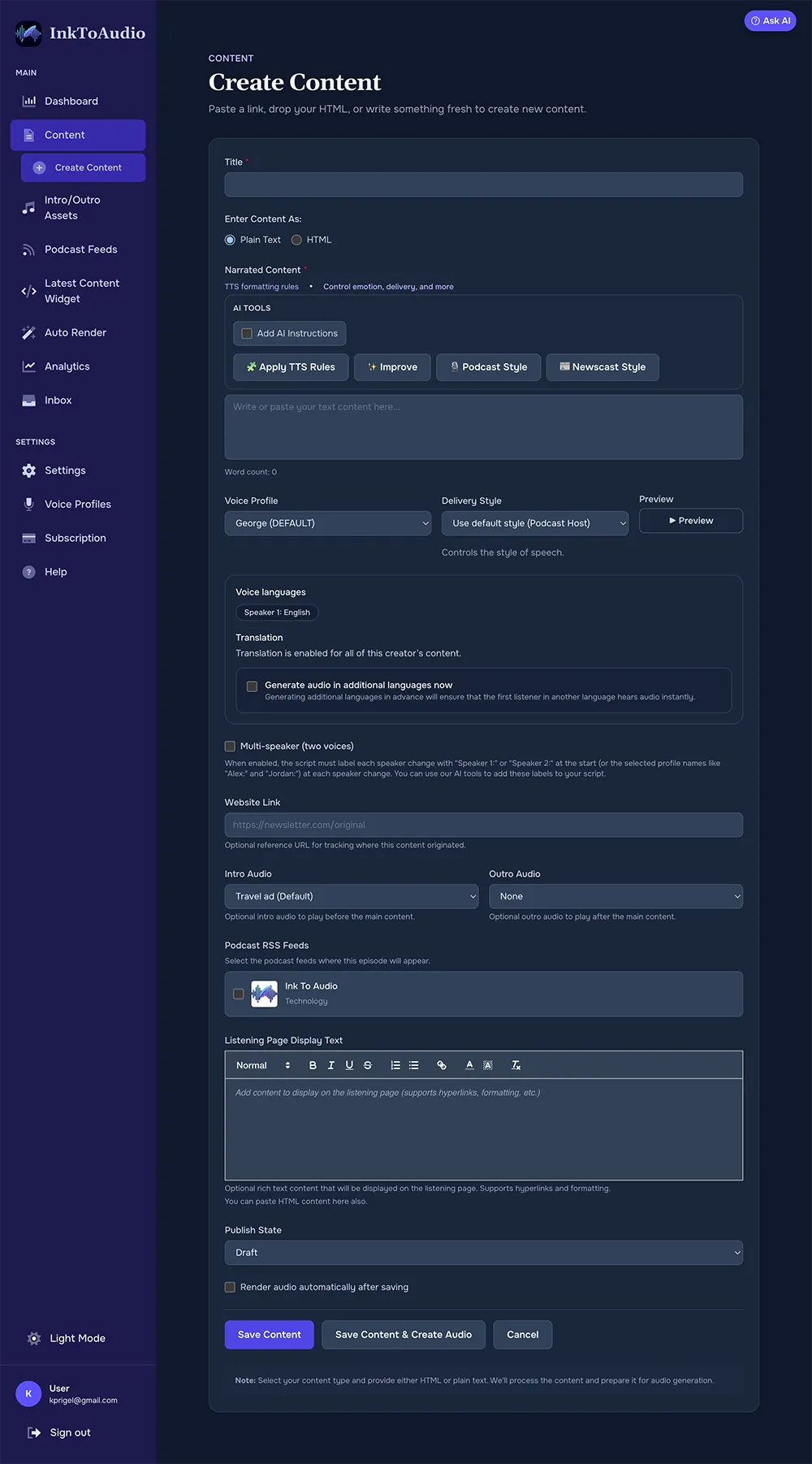Image resolution: width=812 pixels, height=1464 pixels.
Task: Toggle italic in display text editor
Action: coord(331,1065)
